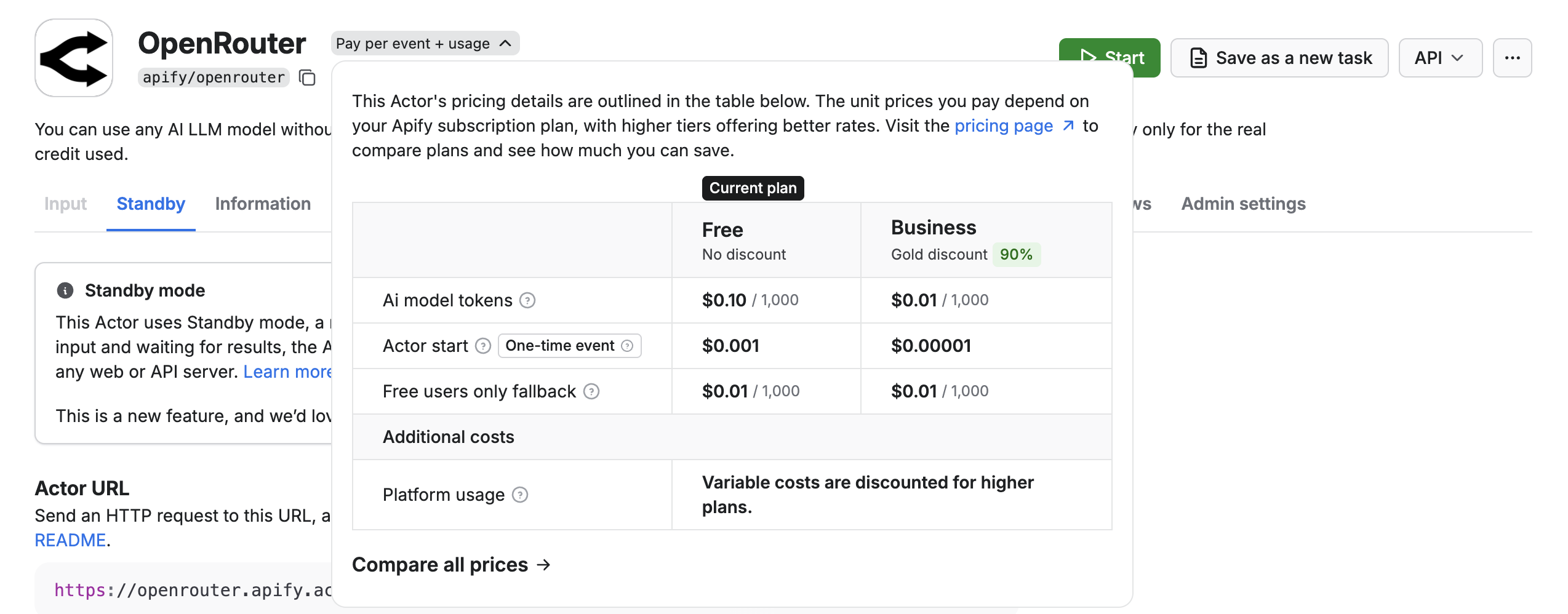This screenshot has width=1568, height=614.
Task: Click the external-link arrow beside pricing page
Action: pyautogui.click(x=1067, y=126)
